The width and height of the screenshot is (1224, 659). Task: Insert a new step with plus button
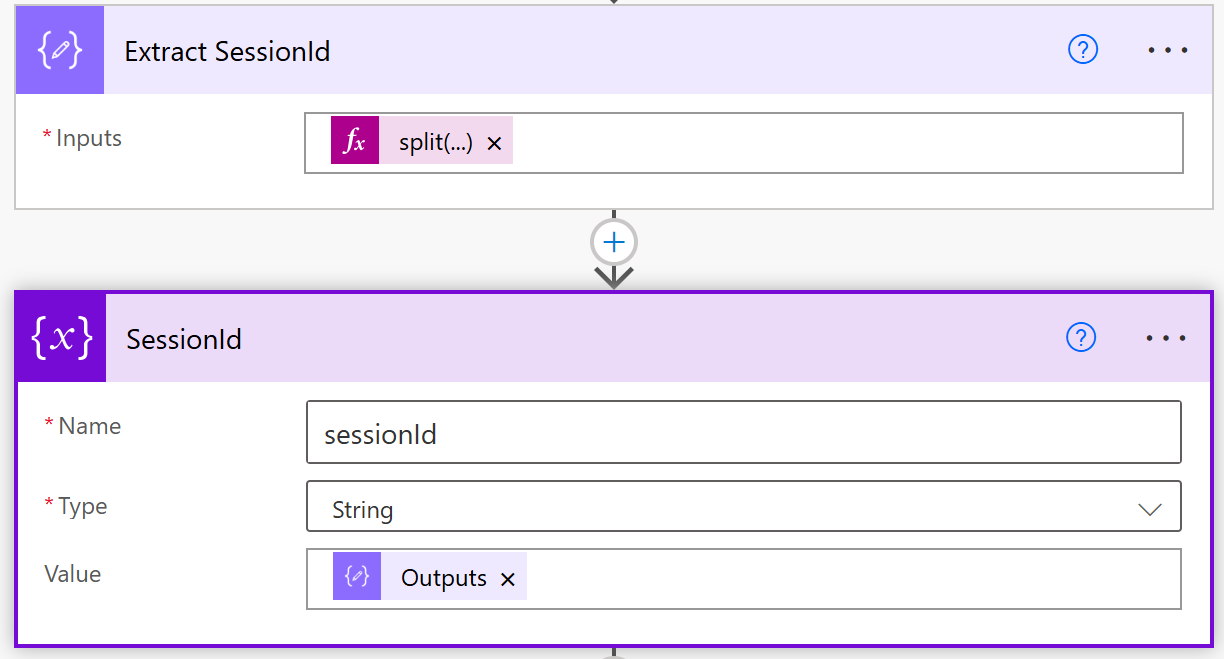[x=614, y=242]
